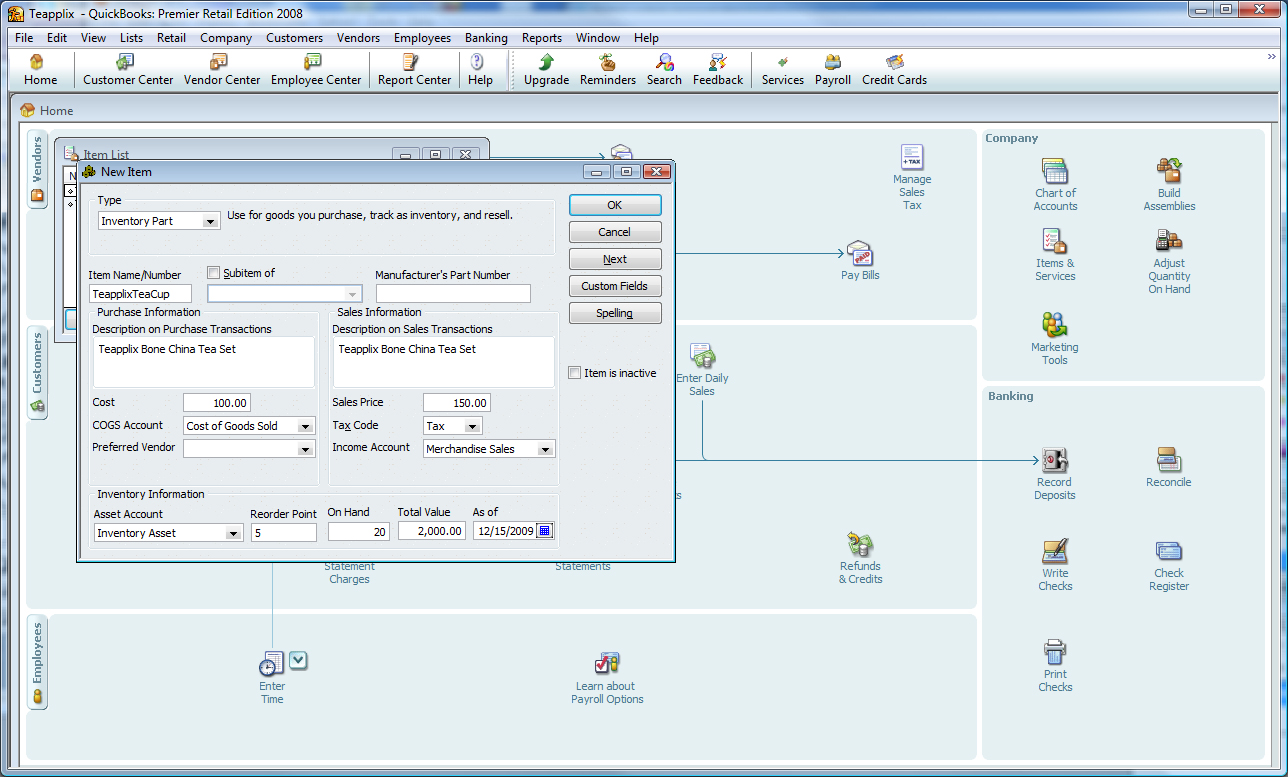The width and height of the screenshot is (1288, 777).
Task: Open the item Type dropdown
Action: (210, 221)
